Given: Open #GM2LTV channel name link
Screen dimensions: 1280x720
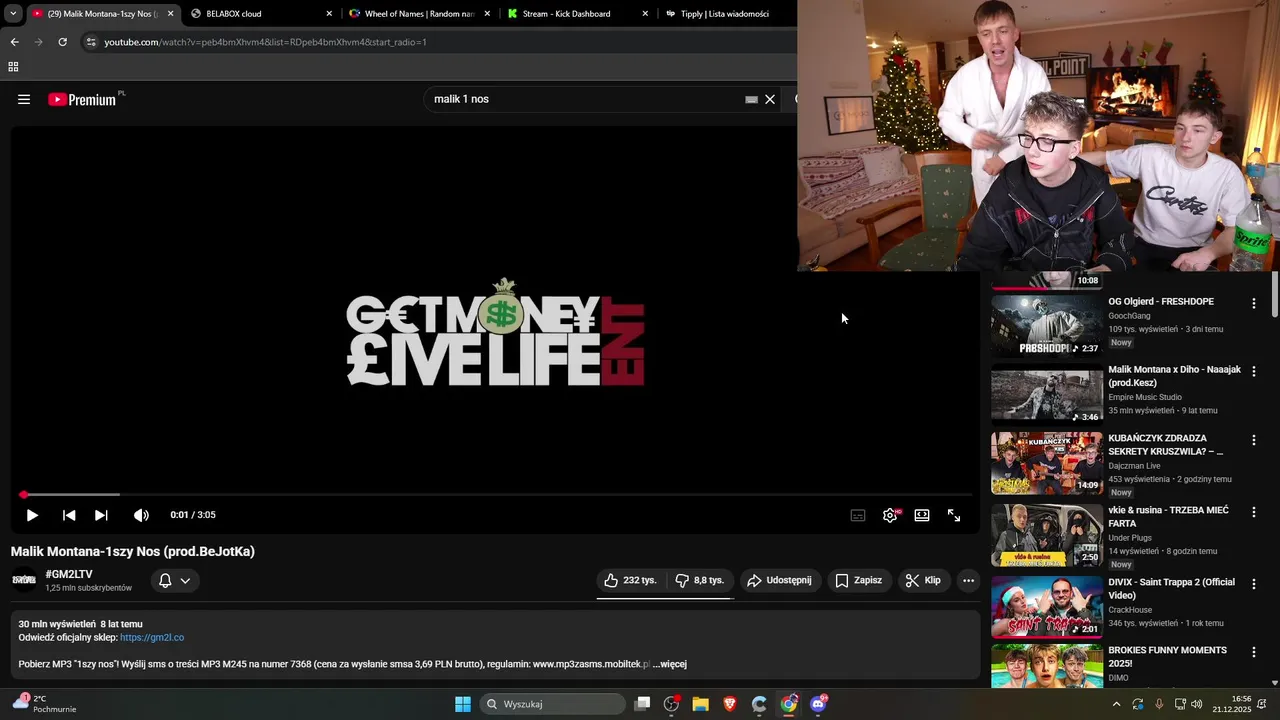Looking at the screenshot, I should [x=69, y=574].
